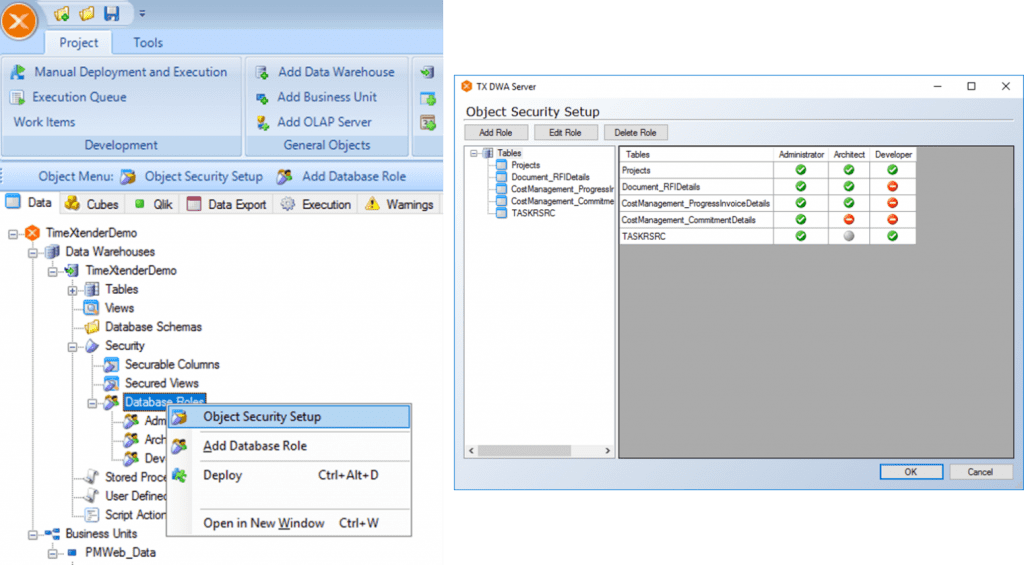
Task: Click the Script Actions icon in tree
Action: [x=91, y=515]
